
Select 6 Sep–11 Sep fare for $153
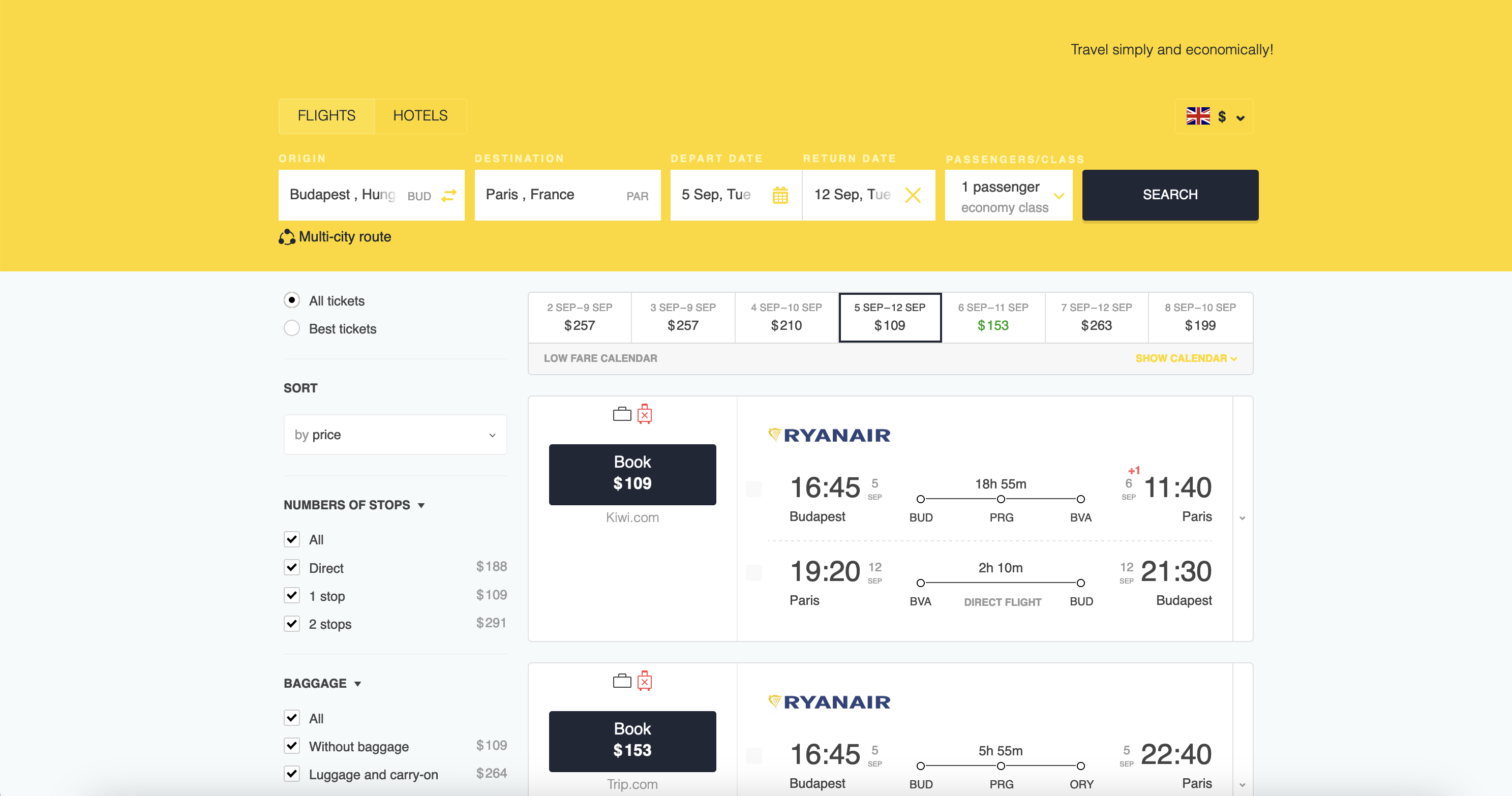993,317
